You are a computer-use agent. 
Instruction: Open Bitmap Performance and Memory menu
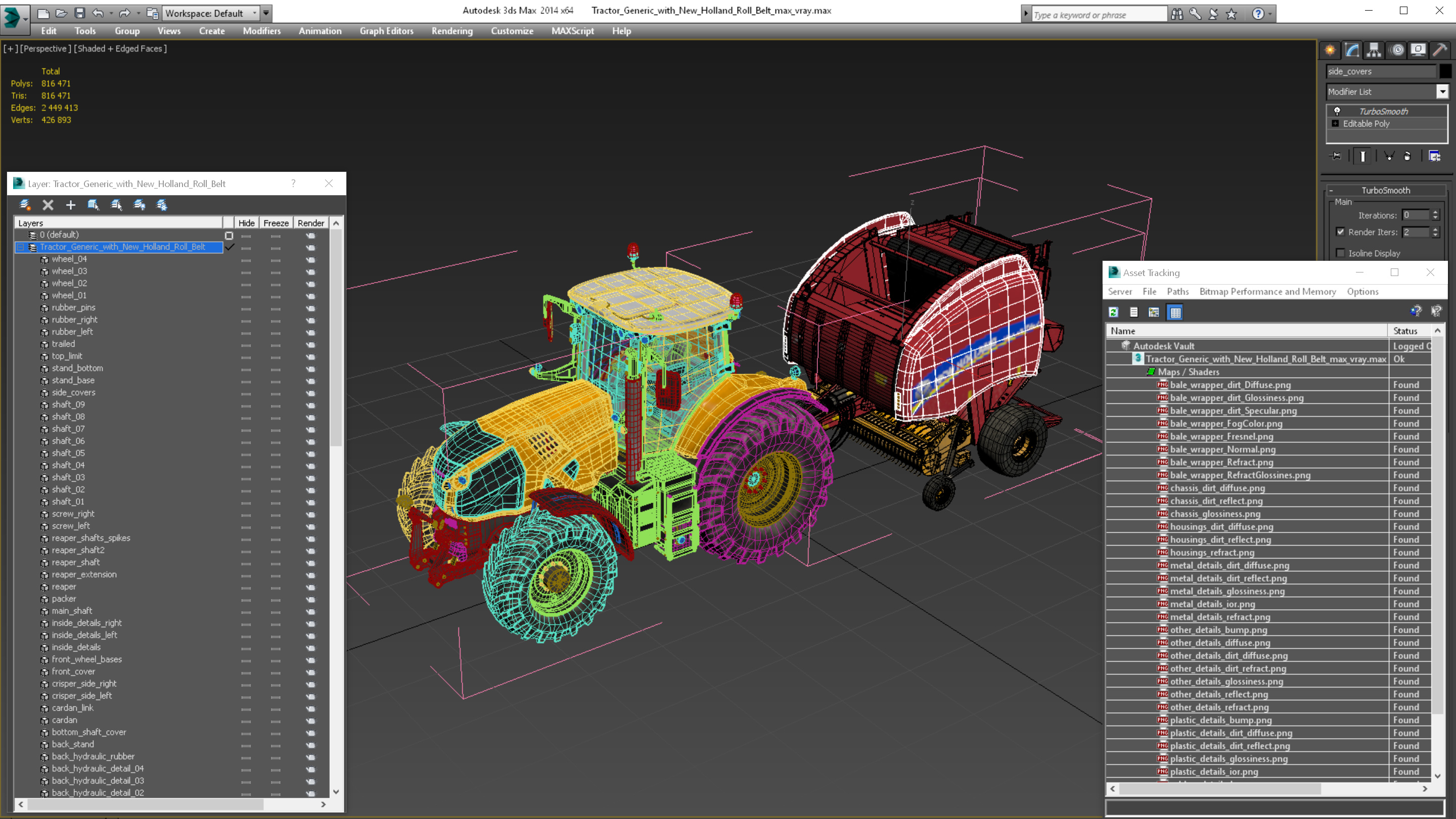[x=1267, y=292]
